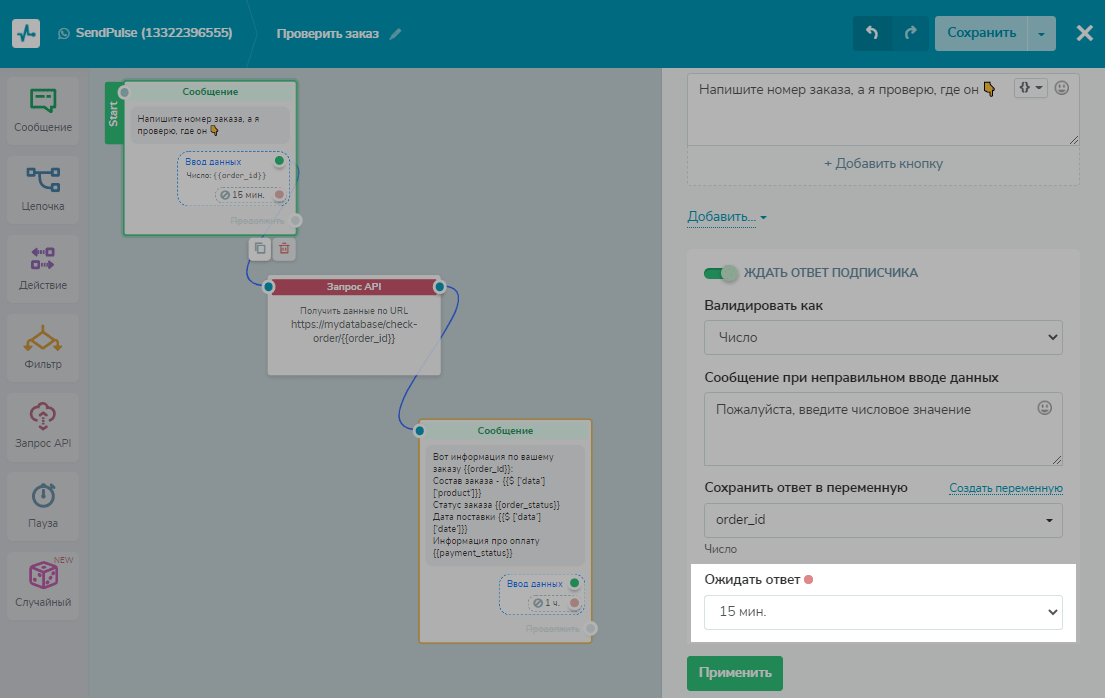Add a Действие block from sidebar
Viewport: 1105px width, 698px height.
[x=43, y=269]
